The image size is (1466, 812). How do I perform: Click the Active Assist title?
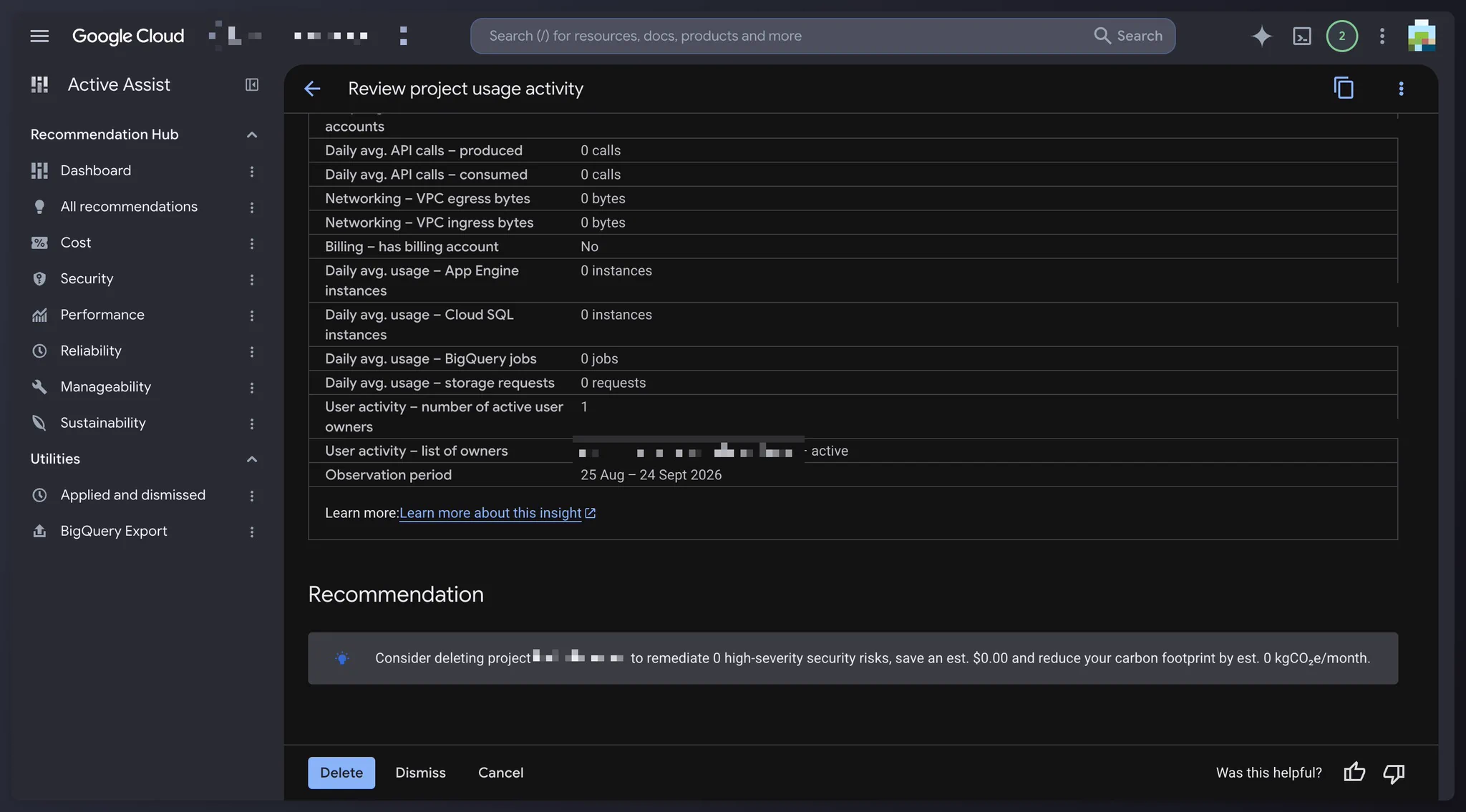119,84
